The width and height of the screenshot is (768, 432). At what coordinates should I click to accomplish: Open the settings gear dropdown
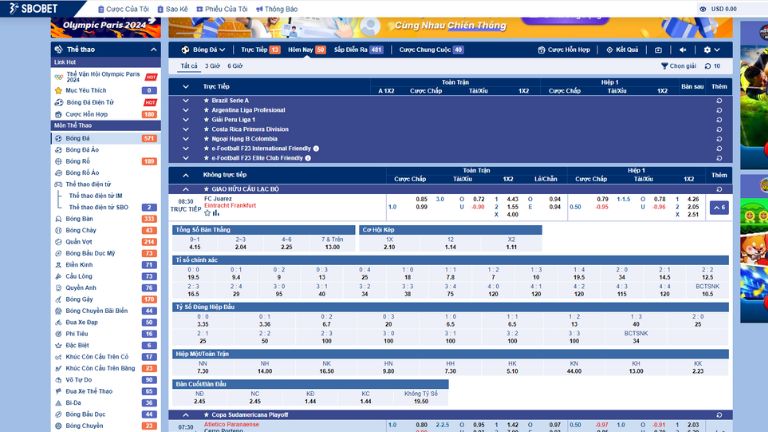[x=712, y=49]
